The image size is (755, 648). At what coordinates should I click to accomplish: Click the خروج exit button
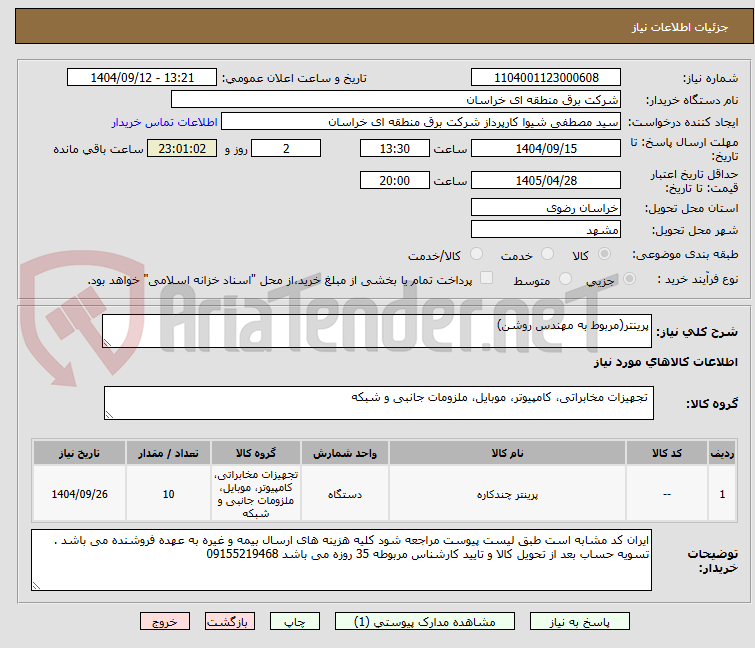pyautogui.click(x=165, y=622)
